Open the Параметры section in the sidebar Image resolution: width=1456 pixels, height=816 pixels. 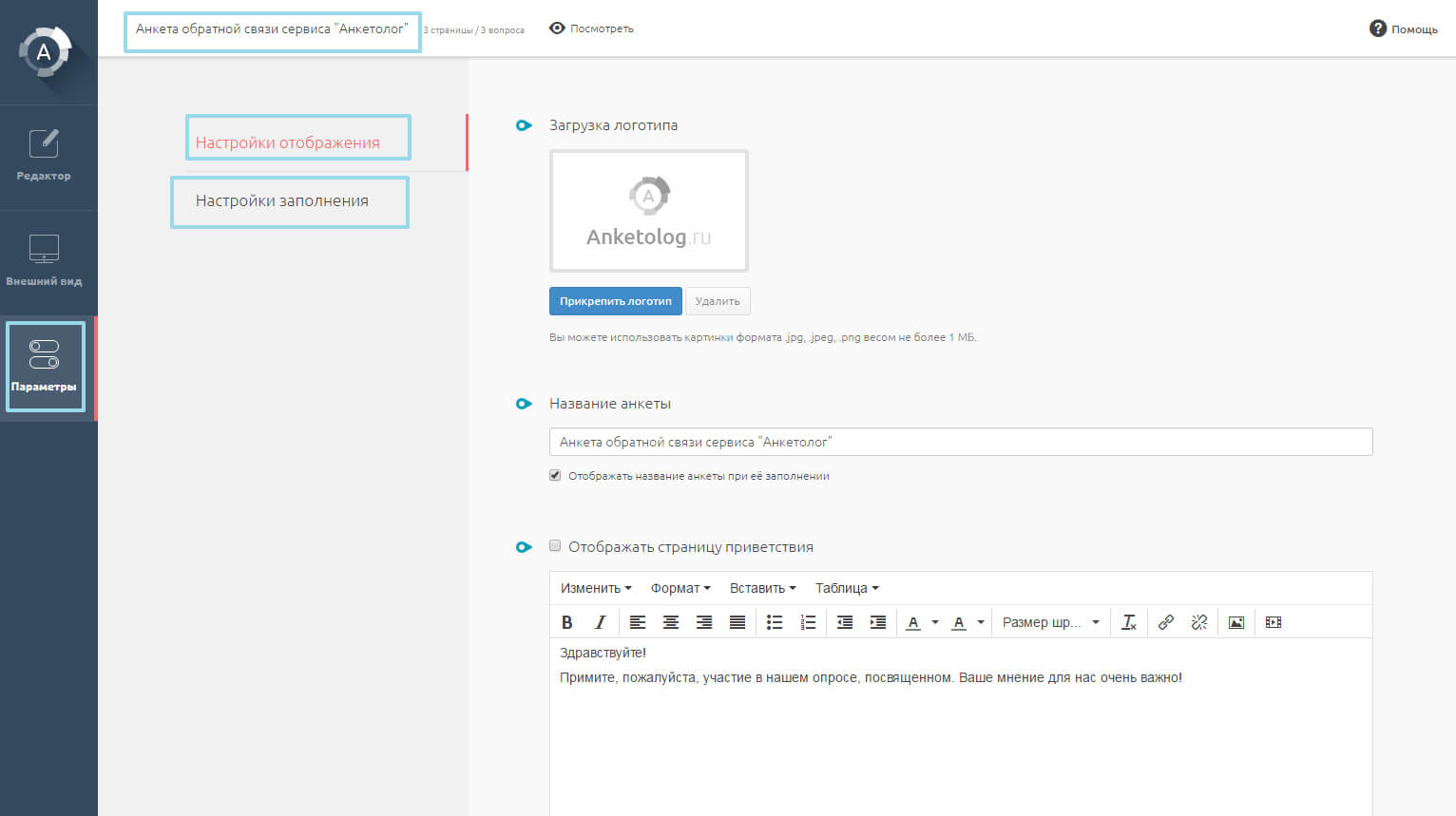(46, 367)
